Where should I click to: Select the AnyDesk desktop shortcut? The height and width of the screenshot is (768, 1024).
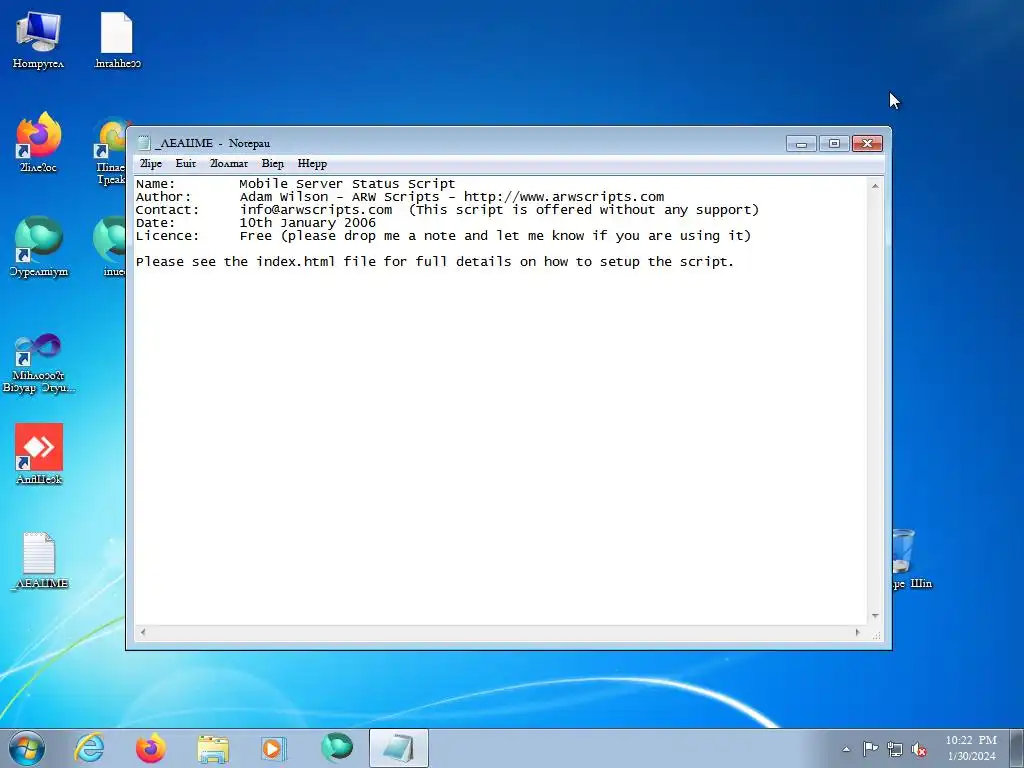39,454
